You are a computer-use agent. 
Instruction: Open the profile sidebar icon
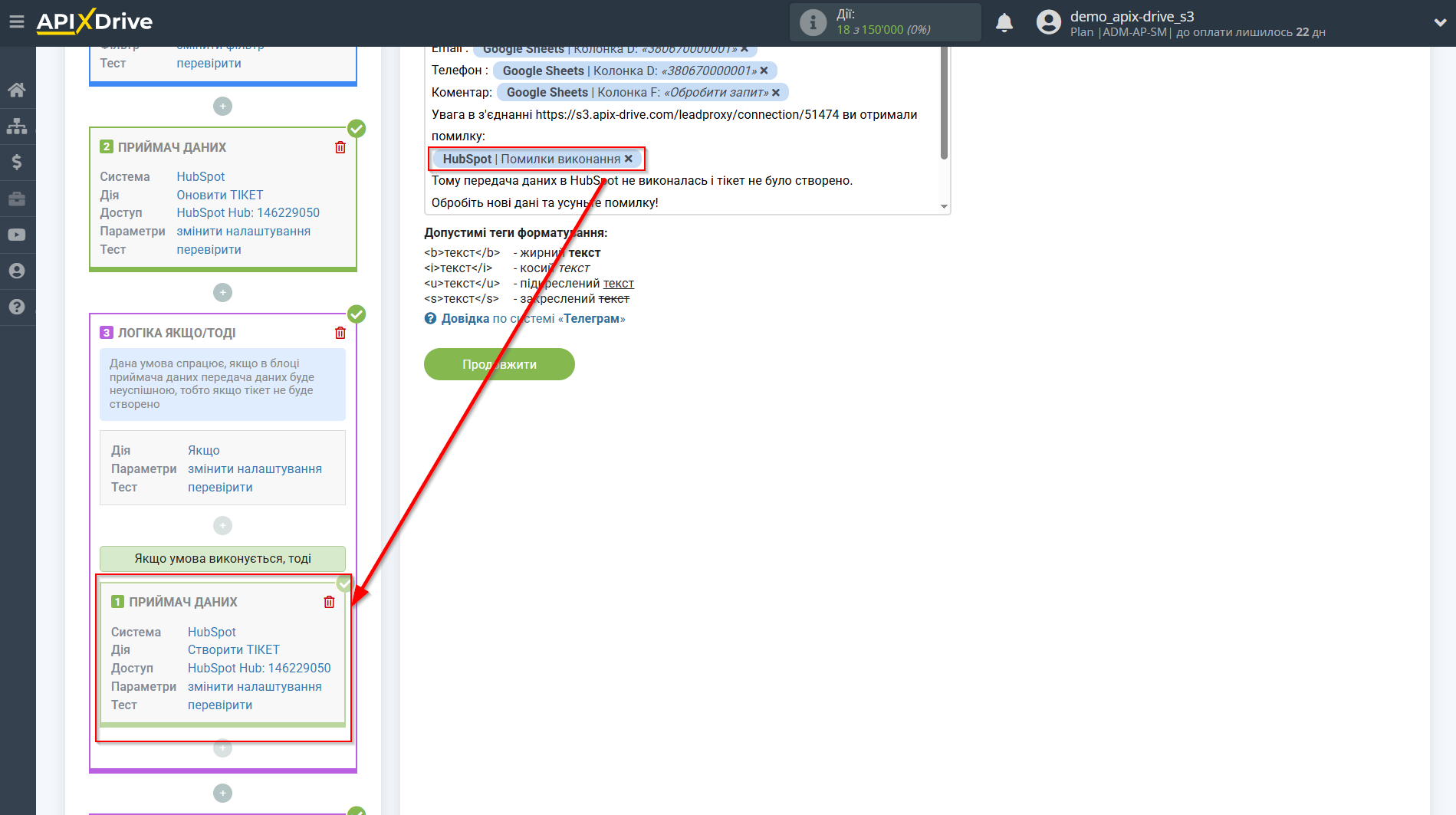17,271
